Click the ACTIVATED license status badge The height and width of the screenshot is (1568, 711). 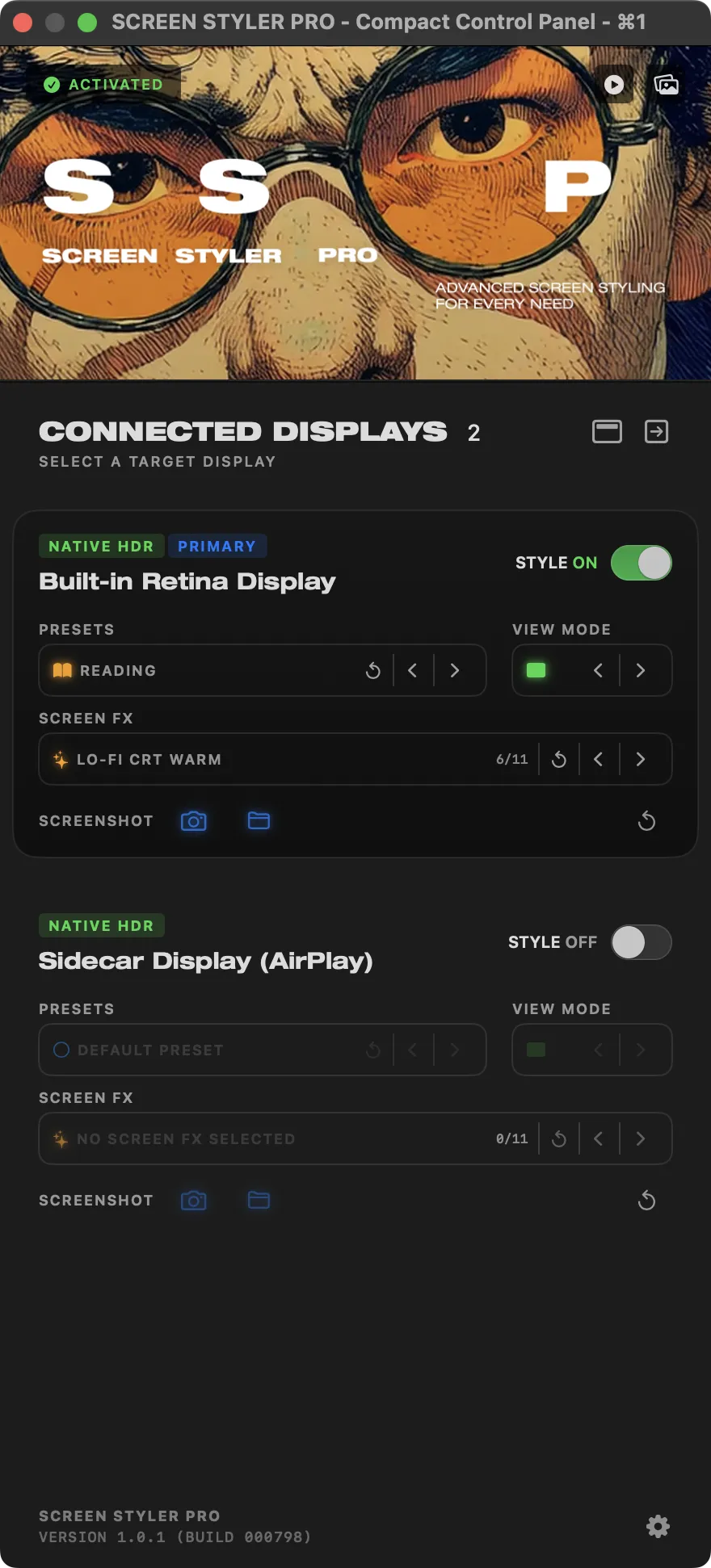coord(103,84)
